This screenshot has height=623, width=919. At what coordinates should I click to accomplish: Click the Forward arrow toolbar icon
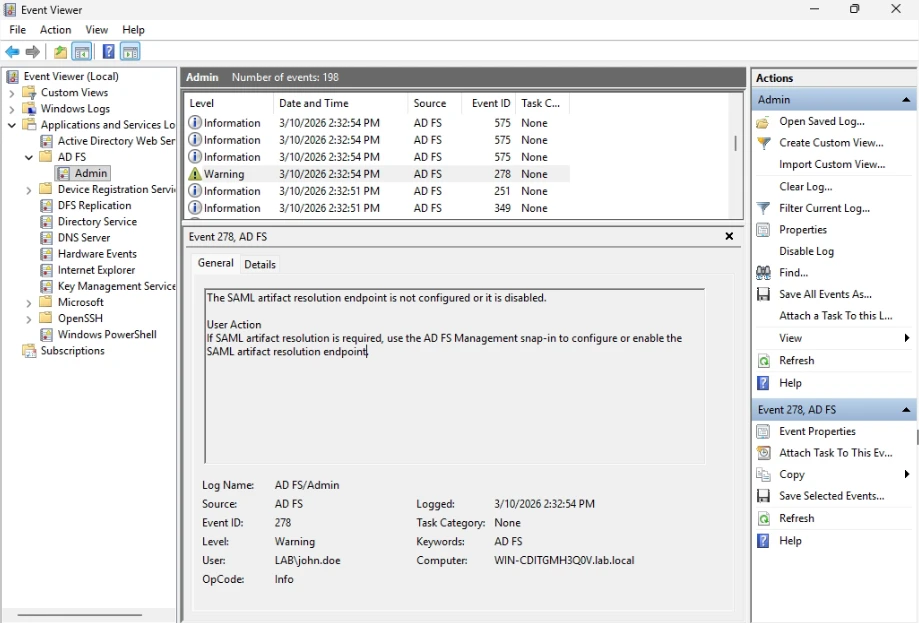coord(33,52)
